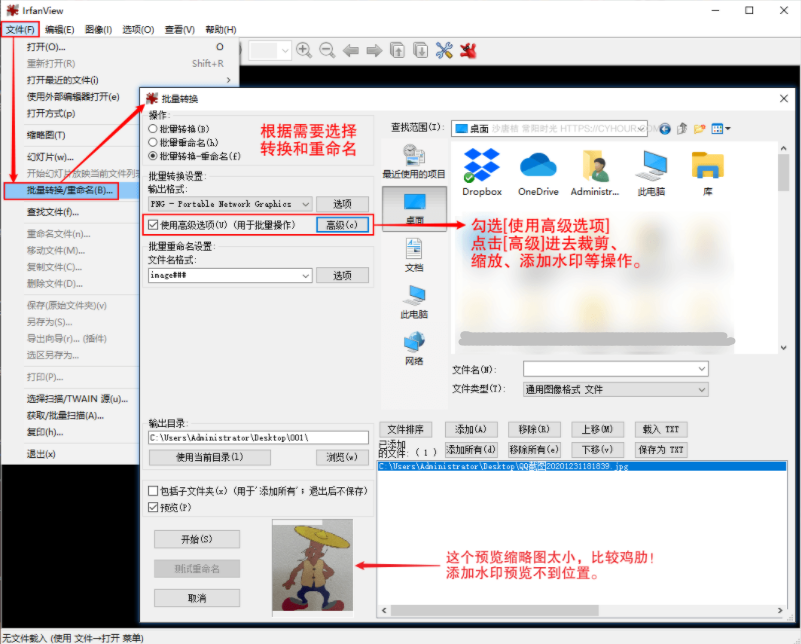
Task: Toggle 包括子文件夹 checkbox
Action: point(153,491)
